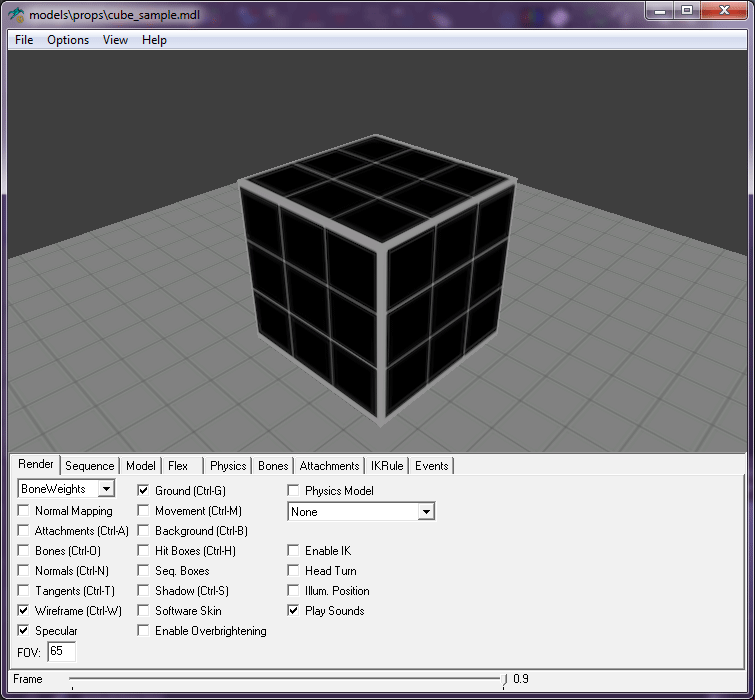The image size is (755, 700).
Task: Check Enable Overbrightening
Action: pos(143,630)
